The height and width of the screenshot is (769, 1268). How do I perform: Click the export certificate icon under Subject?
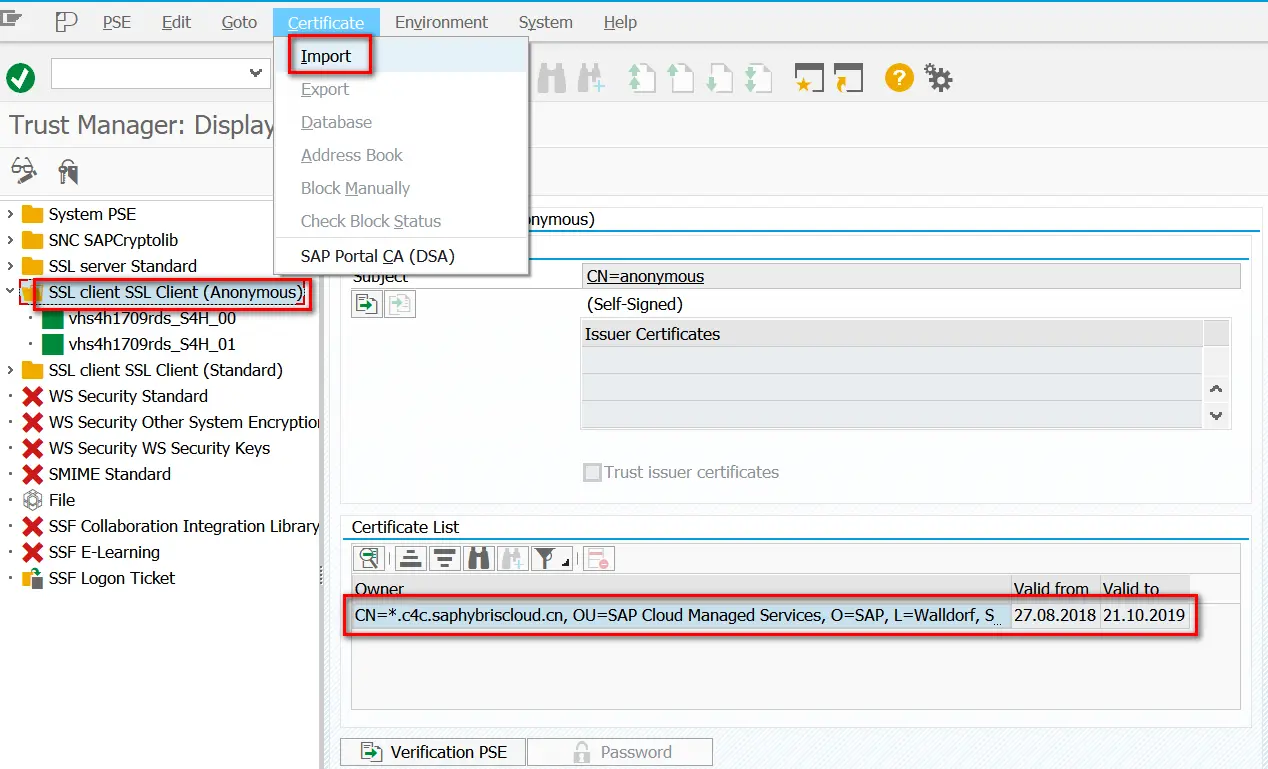click(x=367, y=304)
